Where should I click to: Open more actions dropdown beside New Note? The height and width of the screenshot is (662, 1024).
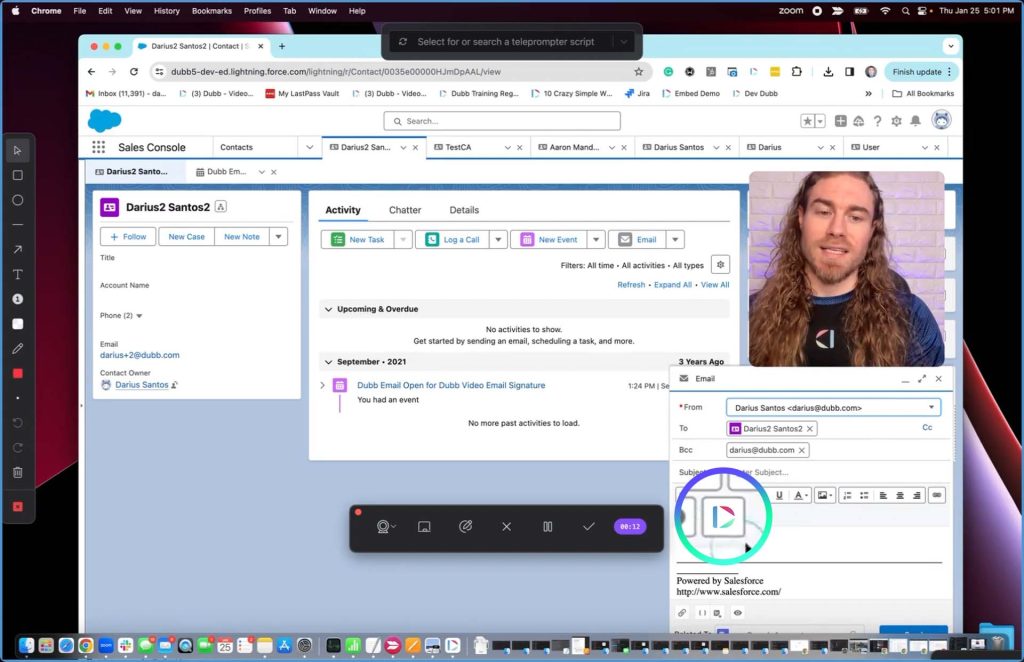pyautogui.click(x=279, y=236)
